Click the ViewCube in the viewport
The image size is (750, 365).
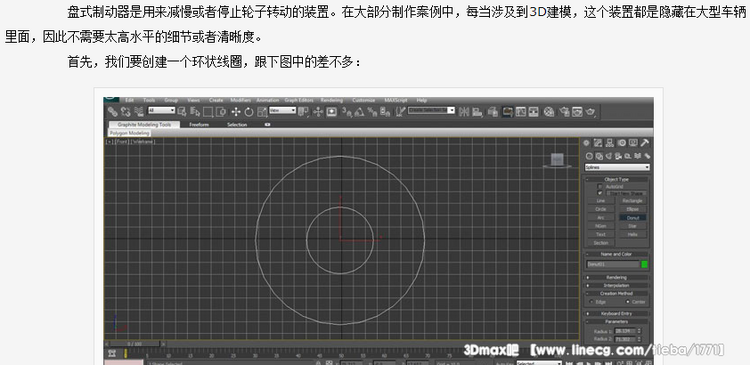point(556,160)
